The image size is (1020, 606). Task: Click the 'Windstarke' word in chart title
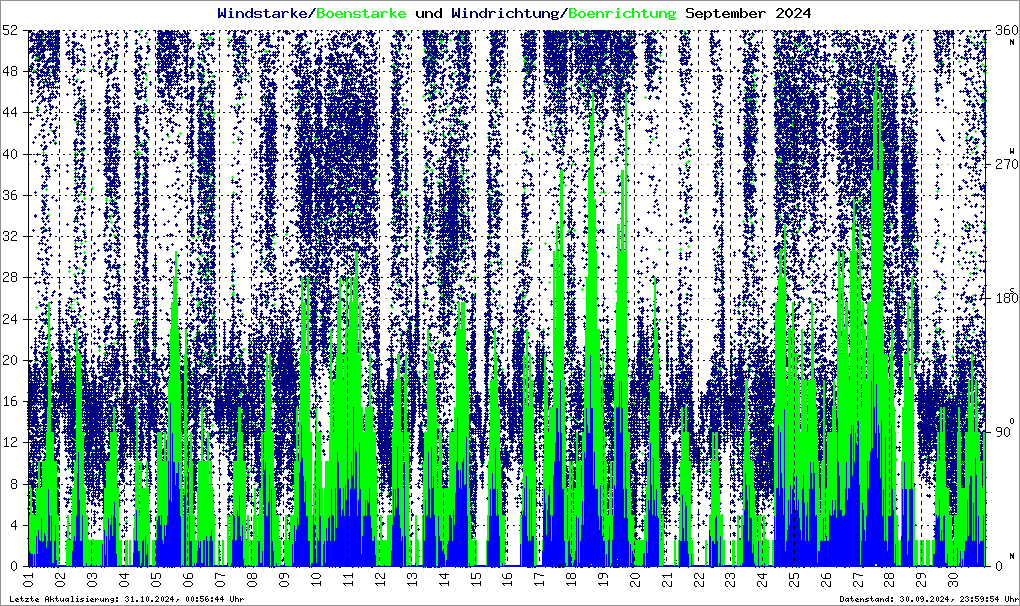click(x=262, y=13)
